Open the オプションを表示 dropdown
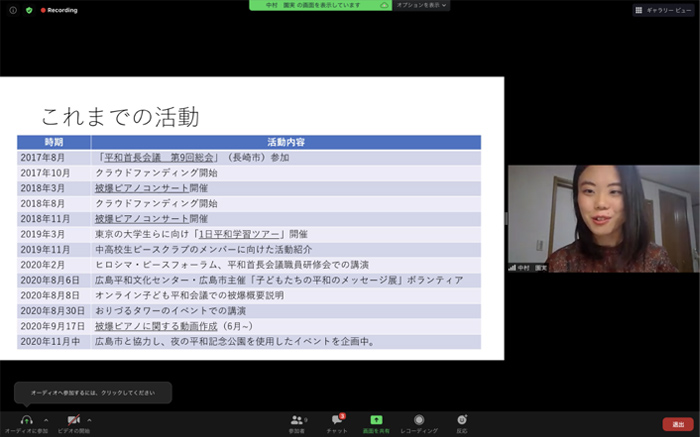Screen dimensions: 700x437 point(421,5)
